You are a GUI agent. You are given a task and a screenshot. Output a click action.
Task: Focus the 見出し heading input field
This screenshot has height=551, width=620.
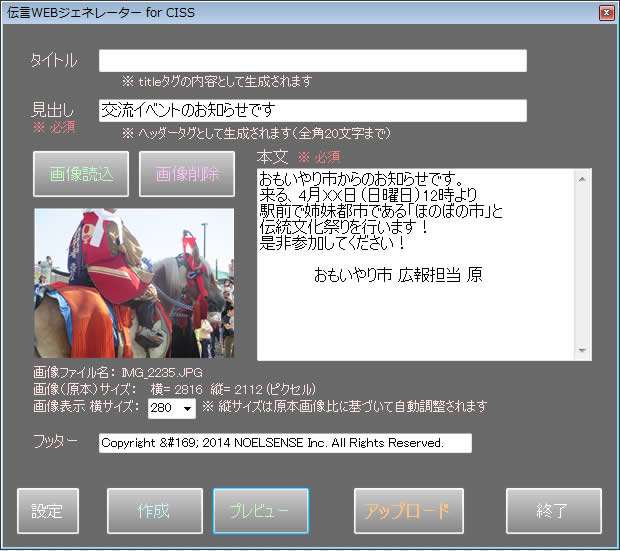pos(312,110)
